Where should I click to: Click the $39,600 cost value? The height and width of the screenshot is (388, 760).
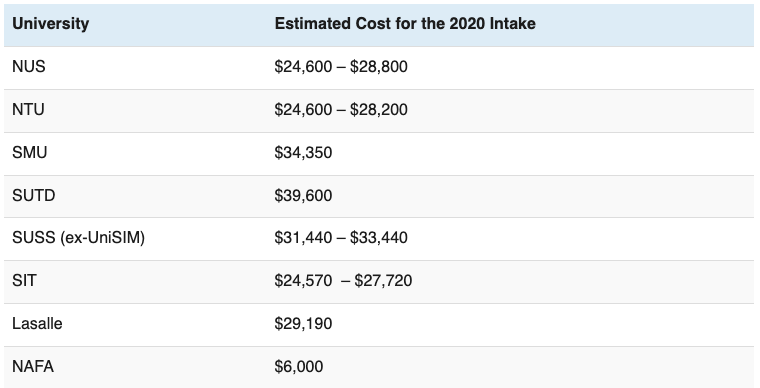303,196
